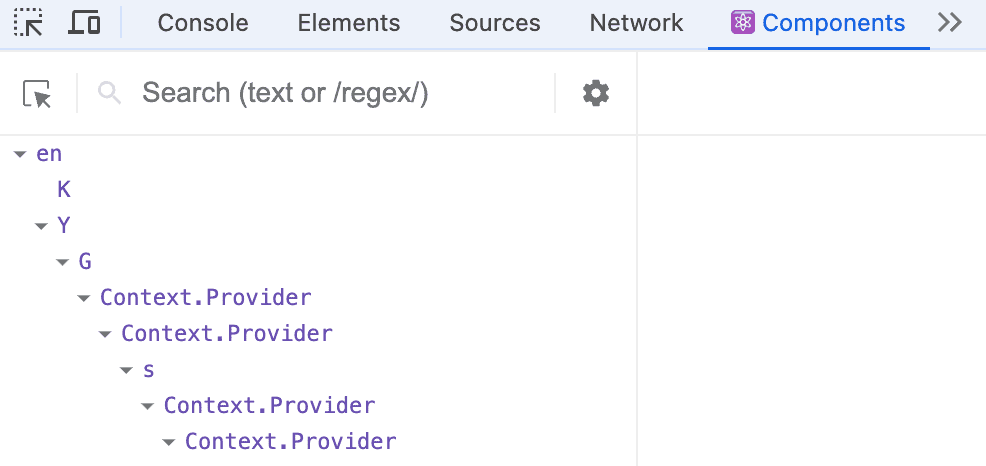Select the last visible Context.Provider node
The width and height of the screenshot is (986, 466).
coord(291,441)
